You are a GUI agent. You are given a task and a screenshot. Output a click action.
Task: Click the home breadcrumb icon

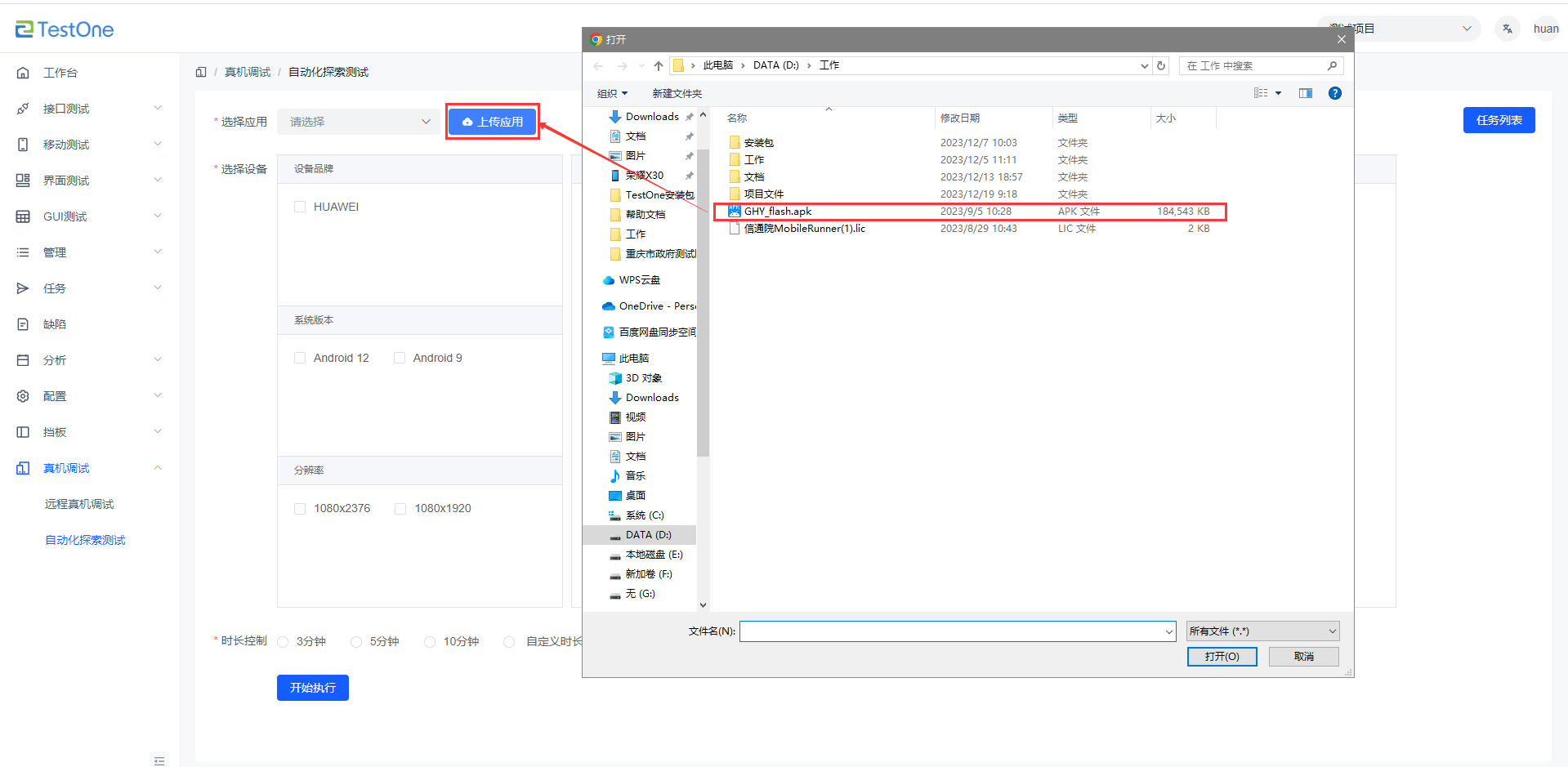pyautogui.click(x=201, y=73)
